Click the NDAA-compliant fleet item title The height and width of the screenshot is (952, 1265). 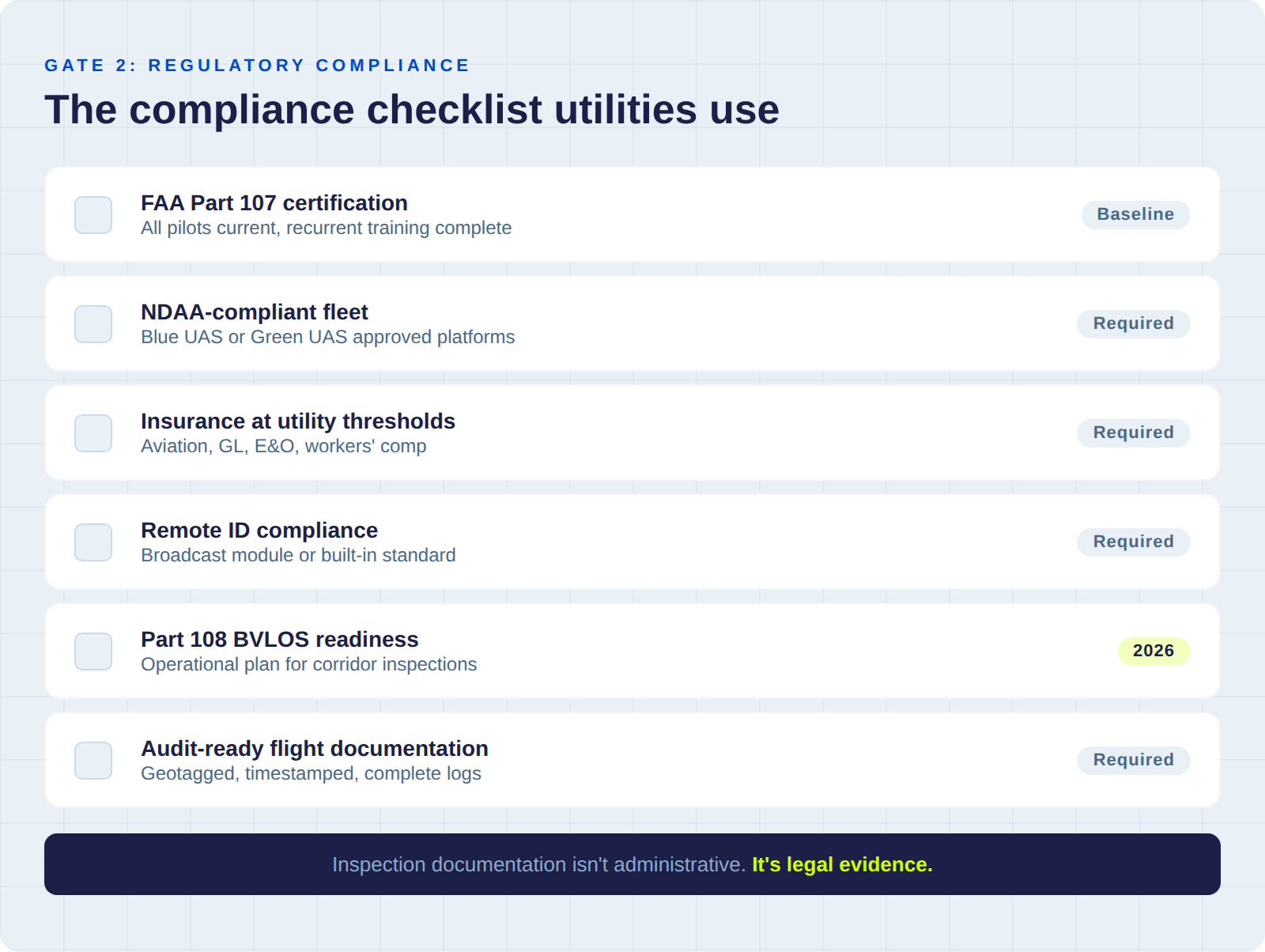click(x=254, y=312)
